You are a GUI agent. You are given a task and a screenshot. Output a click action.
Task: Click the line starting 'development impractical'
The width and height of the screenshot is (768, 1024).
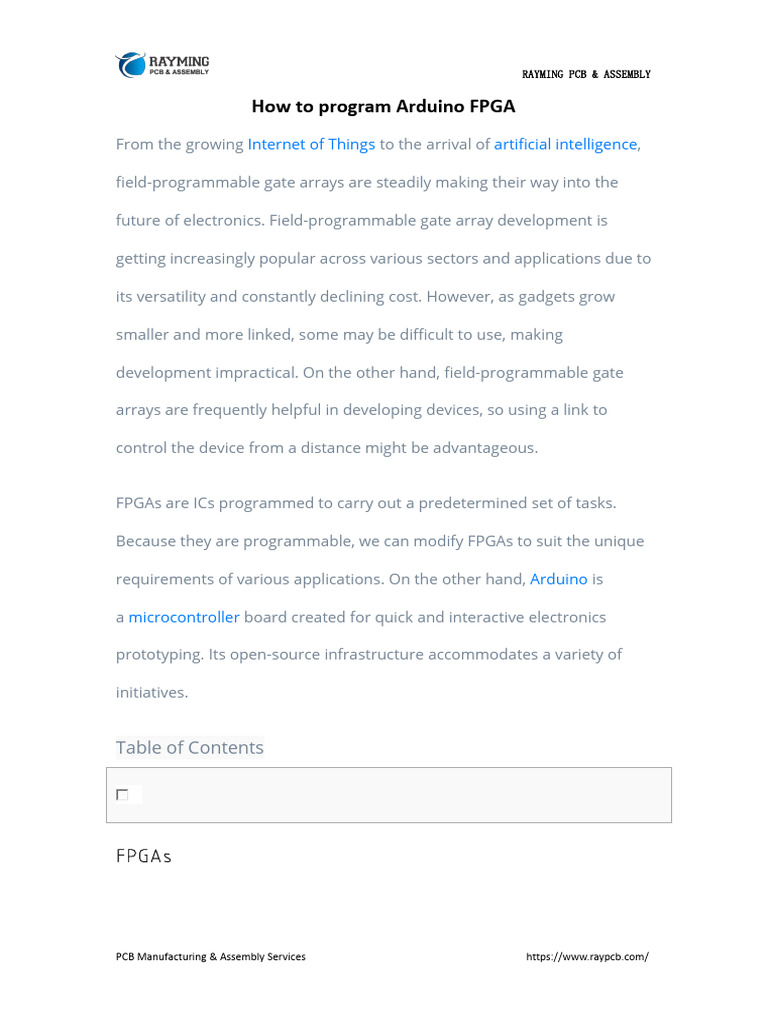pos(369,372)
